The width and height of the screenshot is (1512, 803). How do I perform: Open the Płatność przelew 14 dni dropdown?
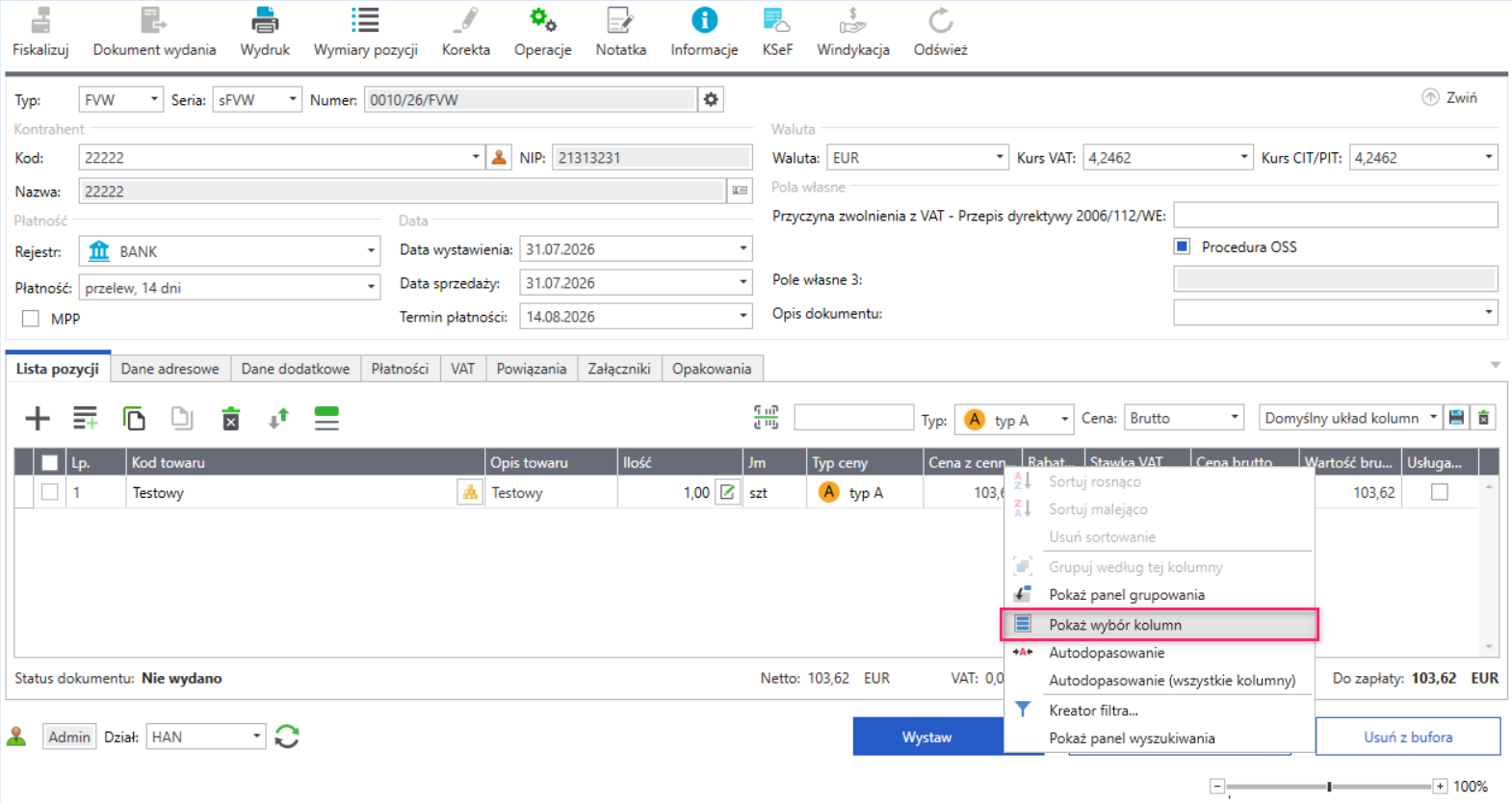tap(371, 287)
